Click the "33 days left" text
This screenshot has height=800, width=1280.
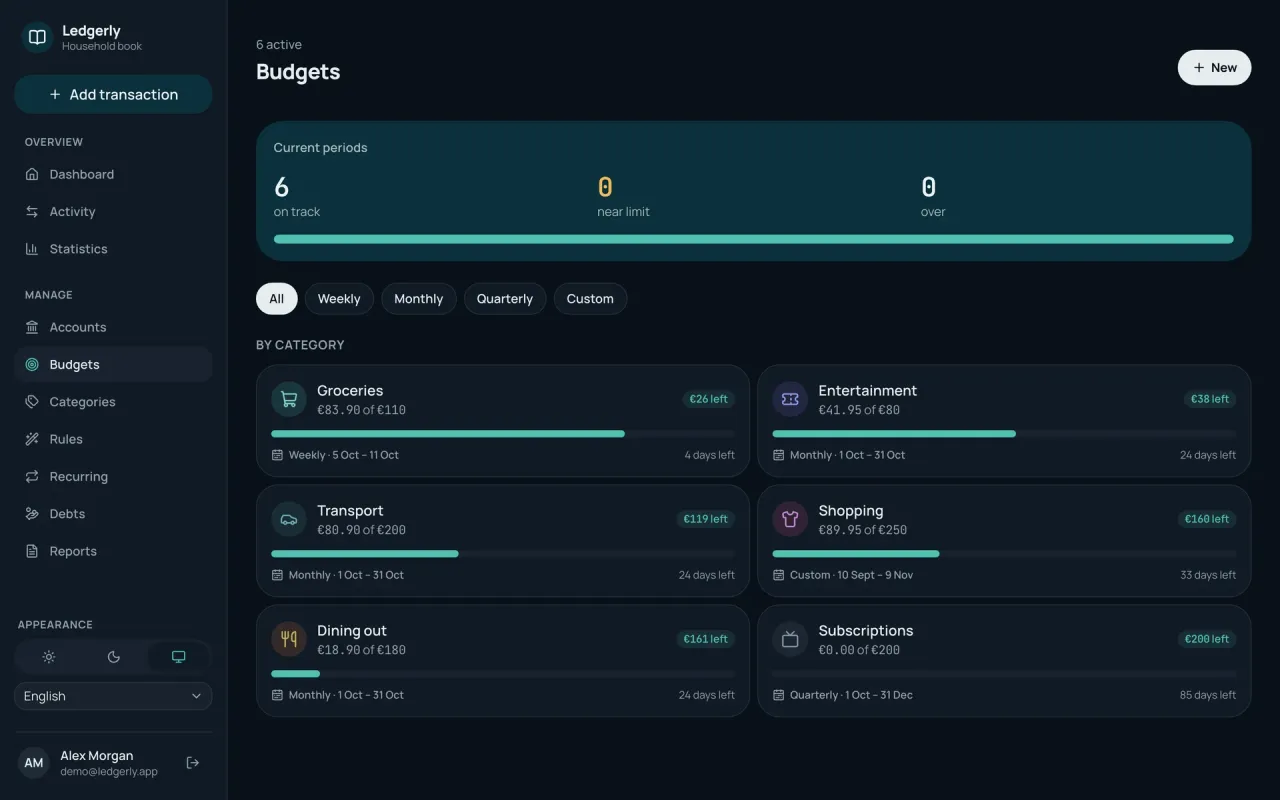point(1208,575)
